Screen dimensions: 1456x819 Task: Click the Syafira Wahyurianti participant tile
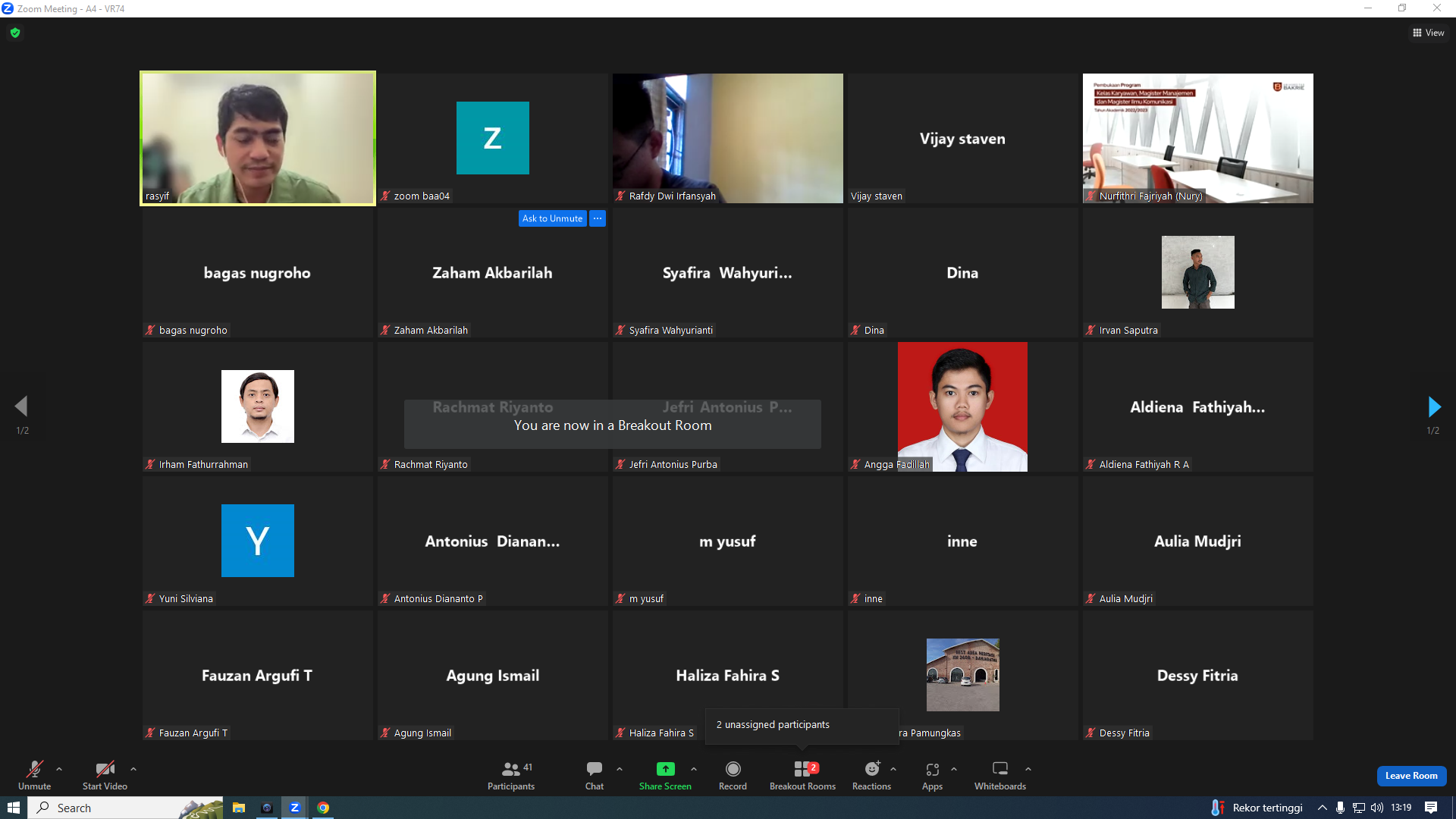[x=728, y=272]
